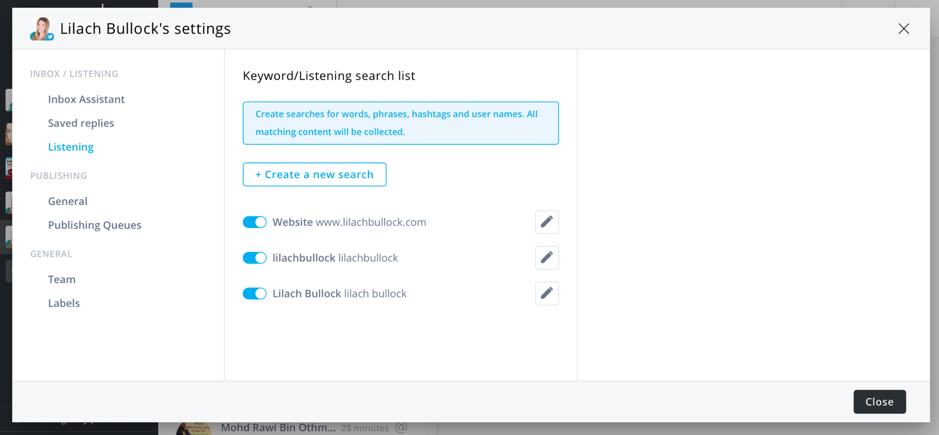Edit the Lilach Bullock search with the pencil icon
The image size is (939, 435).
tap(547, 294)
